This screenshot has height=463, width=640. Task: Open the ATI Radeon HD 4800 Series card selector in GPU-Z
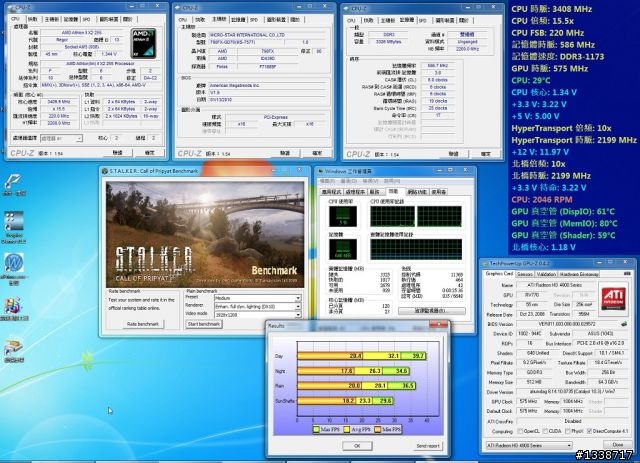529,445
